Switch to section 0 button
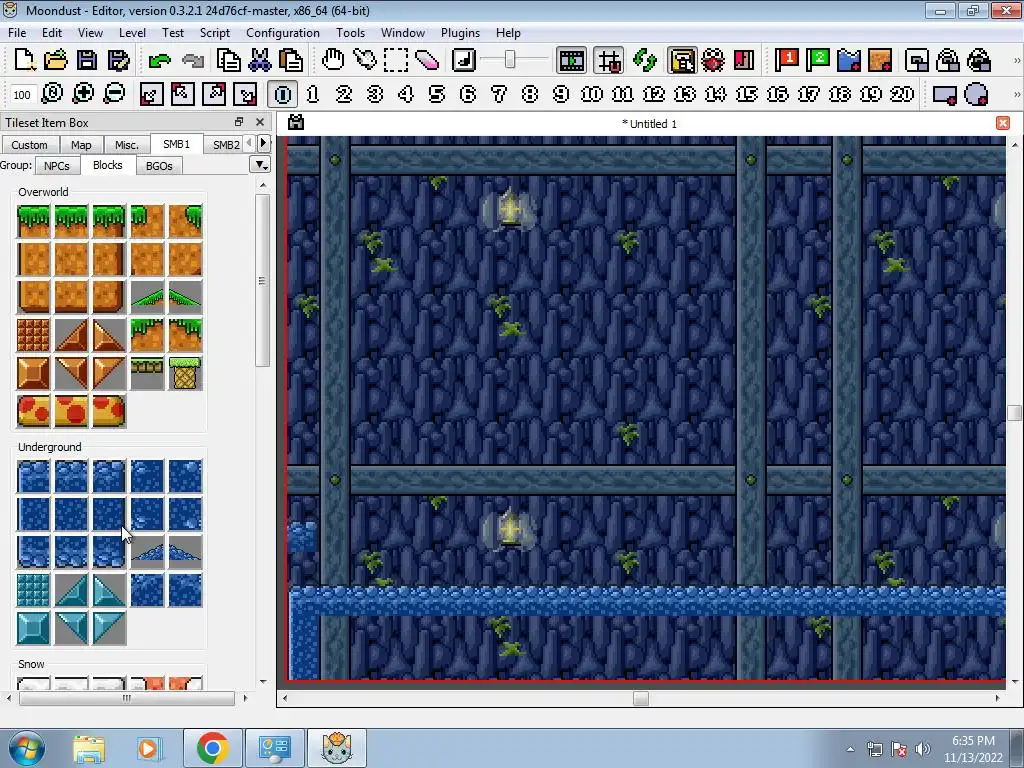Image resolution: width=1024 pixels, height=768 pixels. [282, 94]
